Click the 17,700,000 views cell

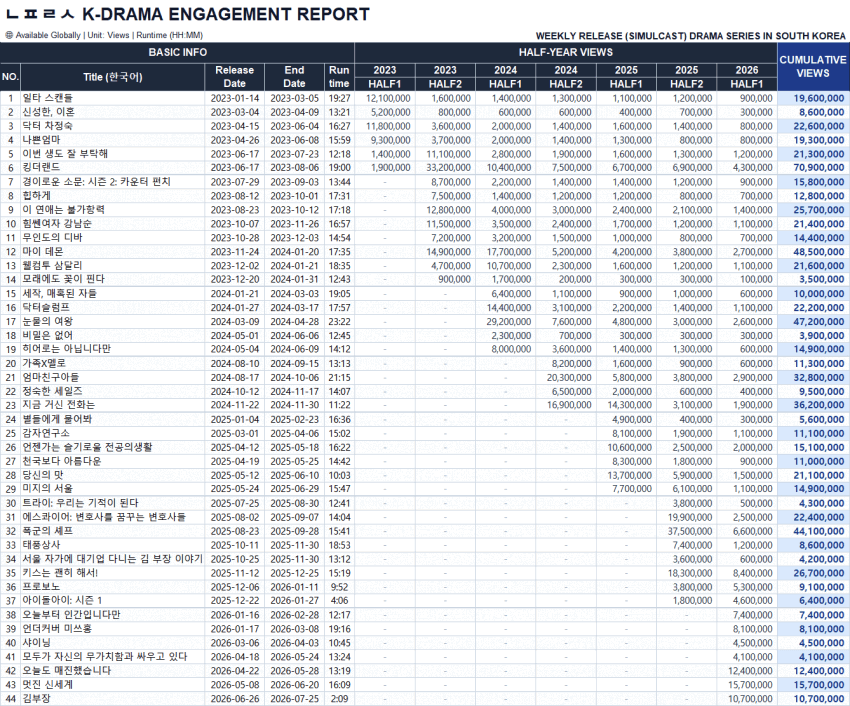508,252
